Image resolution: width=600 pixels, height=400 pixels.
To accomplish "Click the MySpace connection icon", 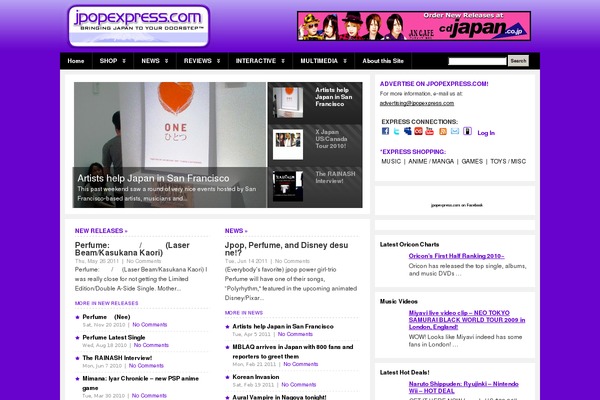I will 408,131.
